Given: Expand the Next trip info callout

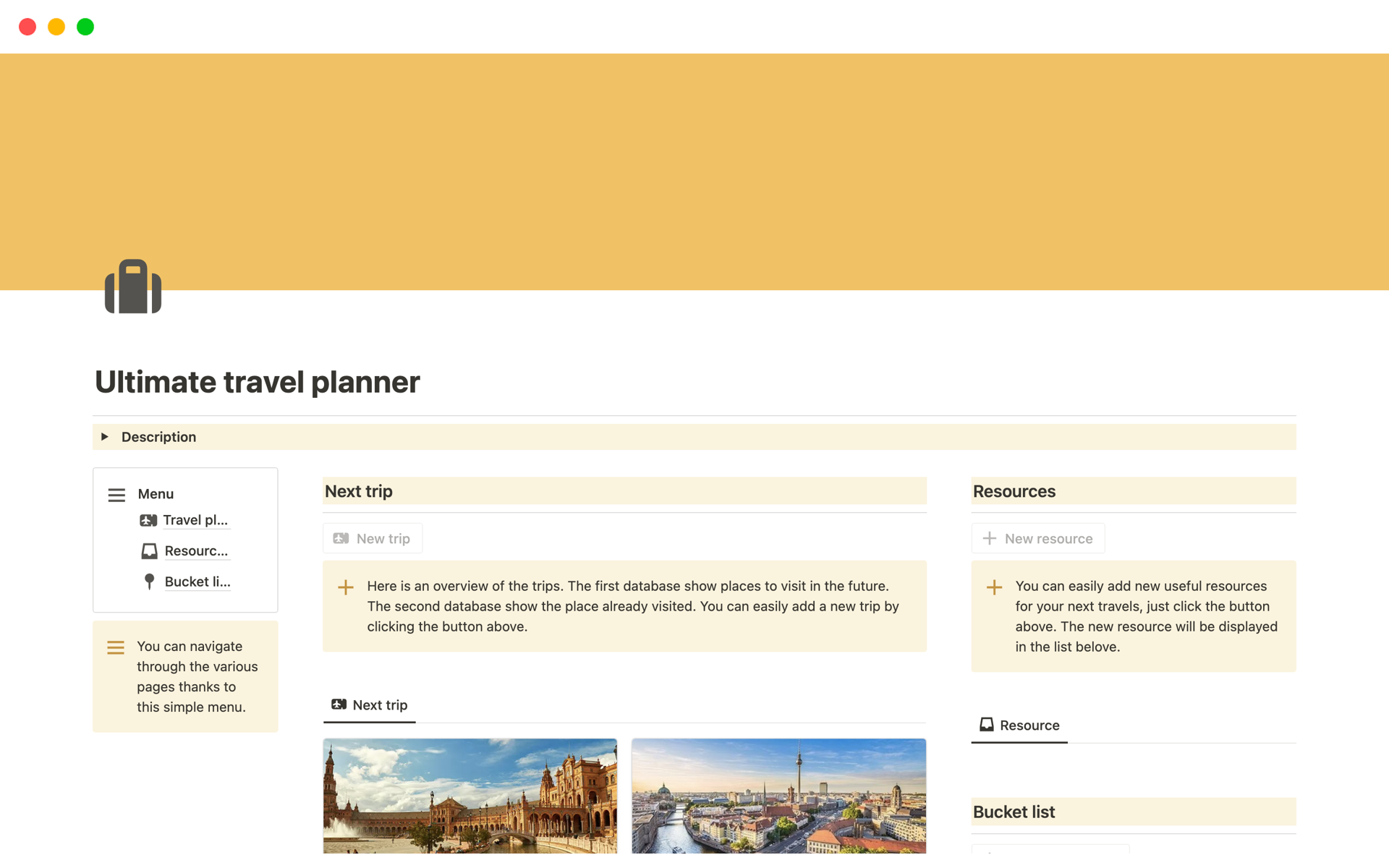Looking at the screenshot, I should pos(345,586).
